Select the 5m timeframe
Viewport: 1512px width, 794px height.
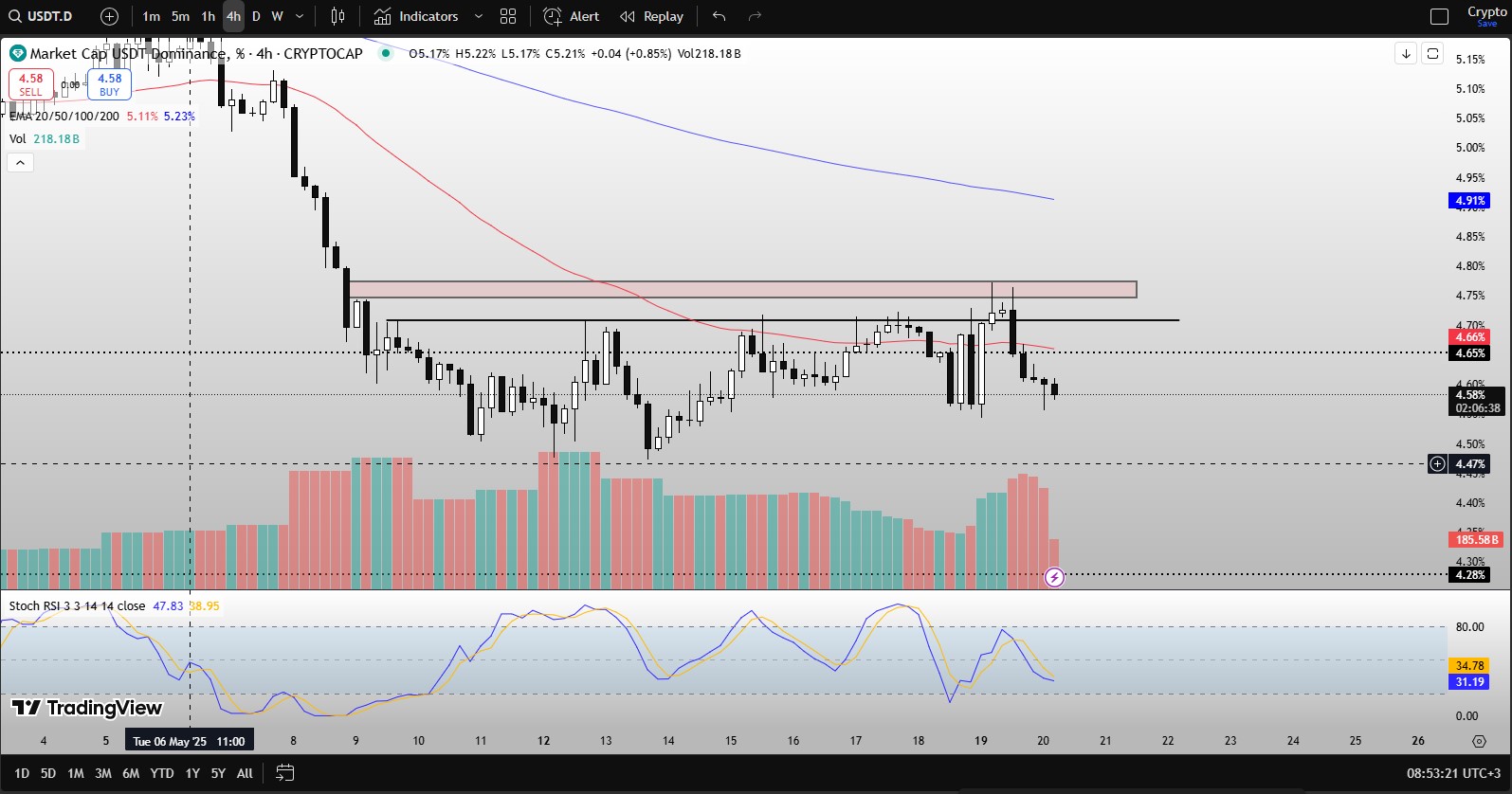coord(180,16)
